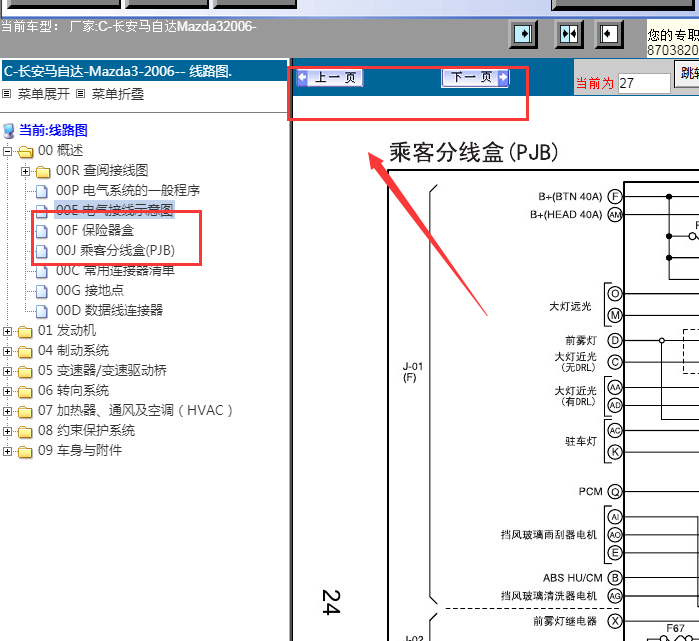Image resolution: width=699 pixels, height=641 pixels.
Task: Click the C-长安马自达-Mazda3-2006 header title
Action: point(118,71)
